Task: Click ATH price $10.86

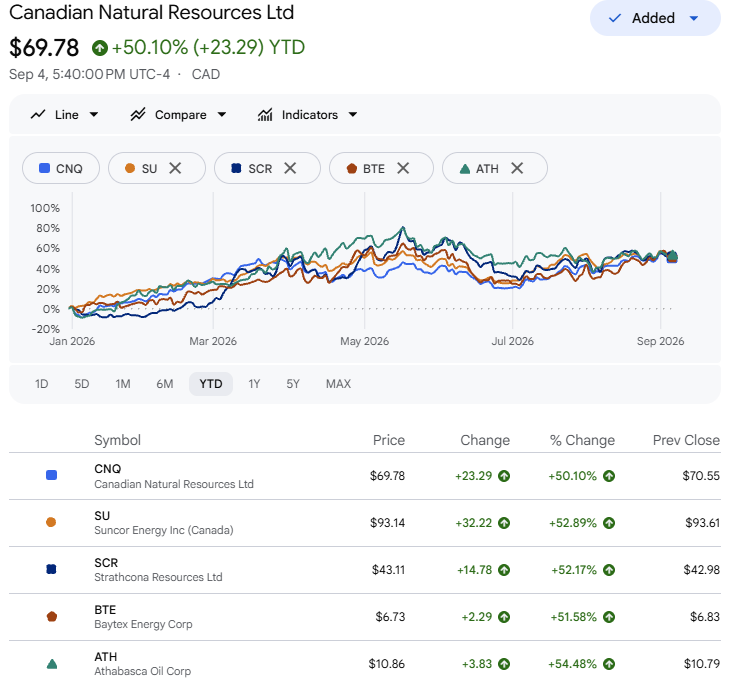Action: coord(387,664)
